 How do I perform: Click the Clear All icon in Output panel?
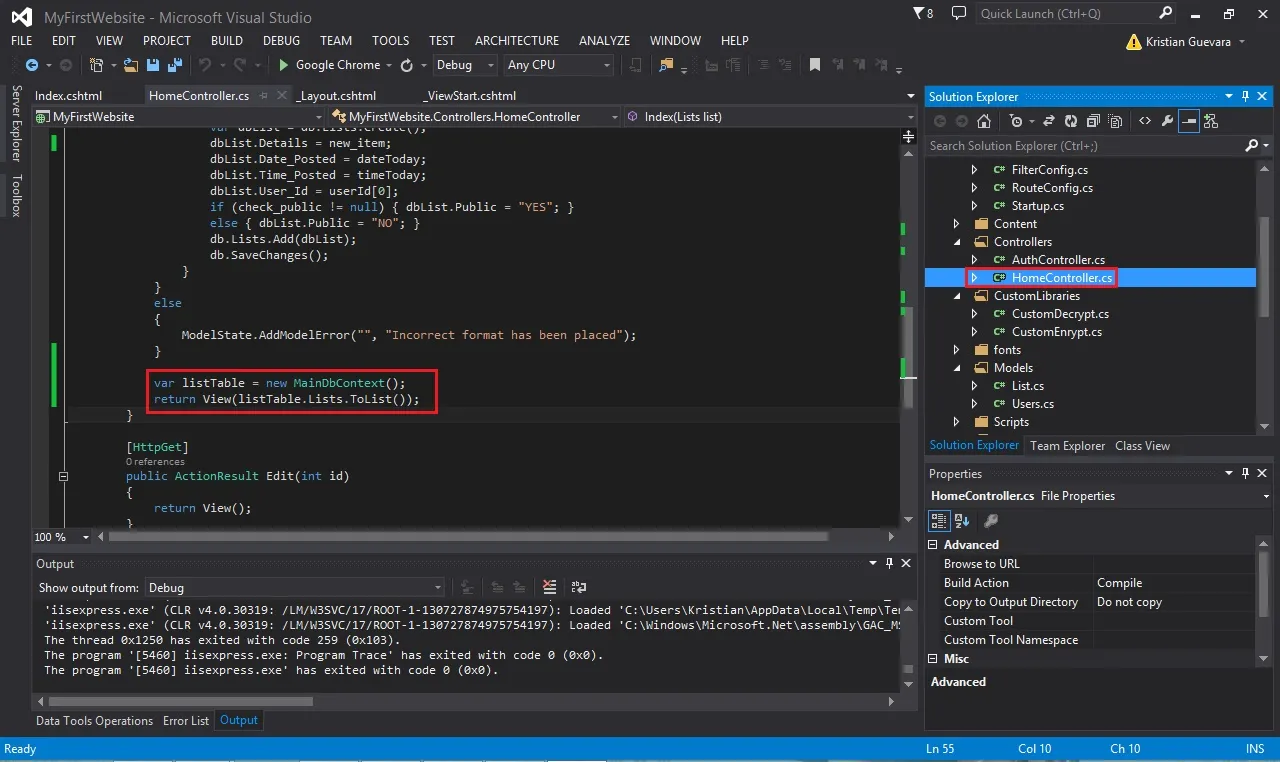pyautogui.click(x=549, y=587)
